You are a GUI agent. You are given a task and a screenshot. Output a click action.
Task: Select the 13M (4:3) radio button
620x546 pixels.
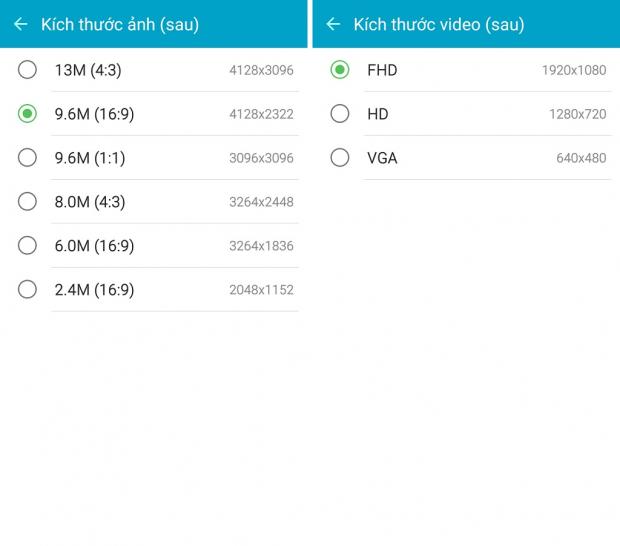click(27, 70)
